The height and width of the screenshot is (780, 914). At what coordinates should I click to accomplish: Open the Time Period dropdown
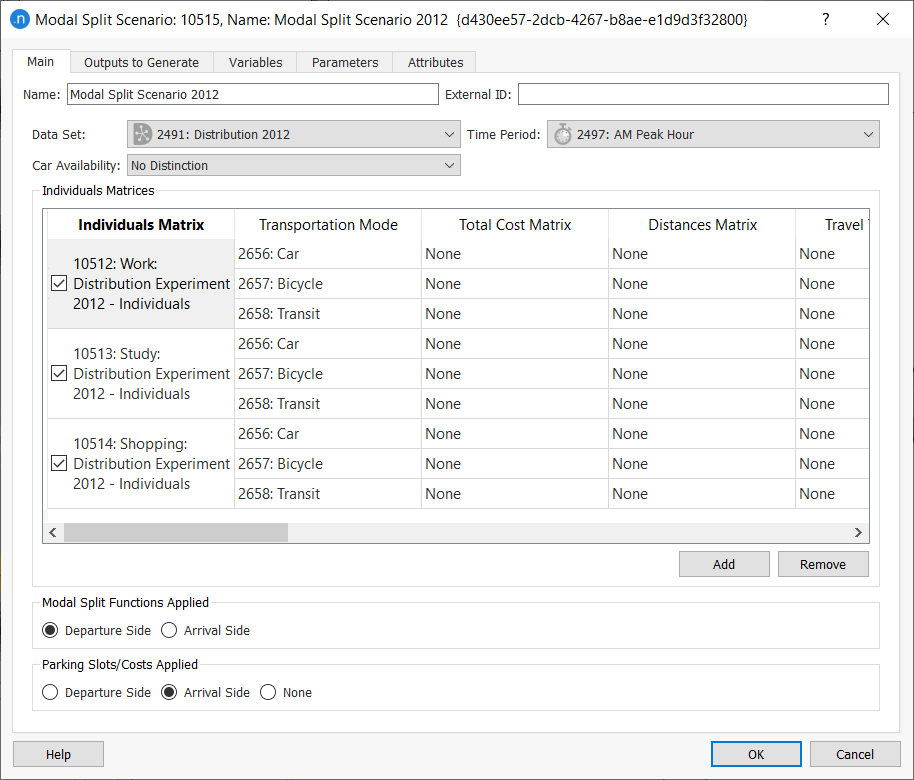coord(868,133)
